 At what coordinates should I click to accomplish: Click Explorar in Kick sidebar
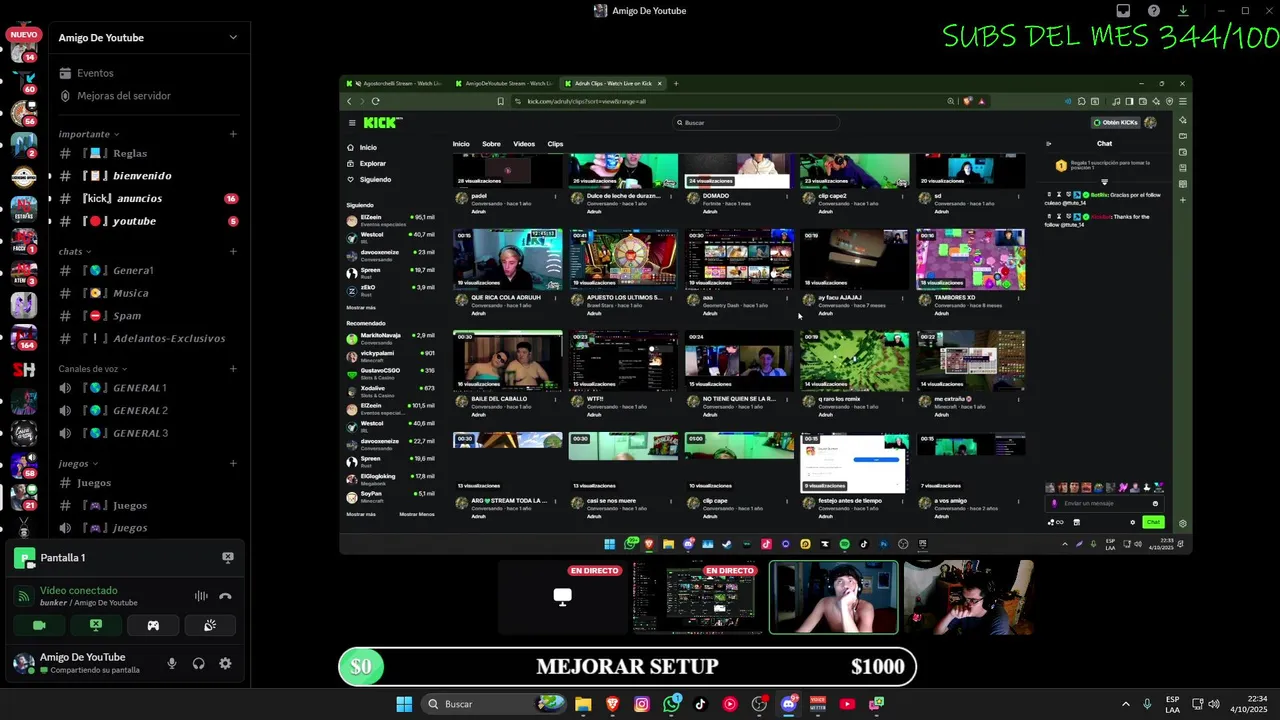373,163
